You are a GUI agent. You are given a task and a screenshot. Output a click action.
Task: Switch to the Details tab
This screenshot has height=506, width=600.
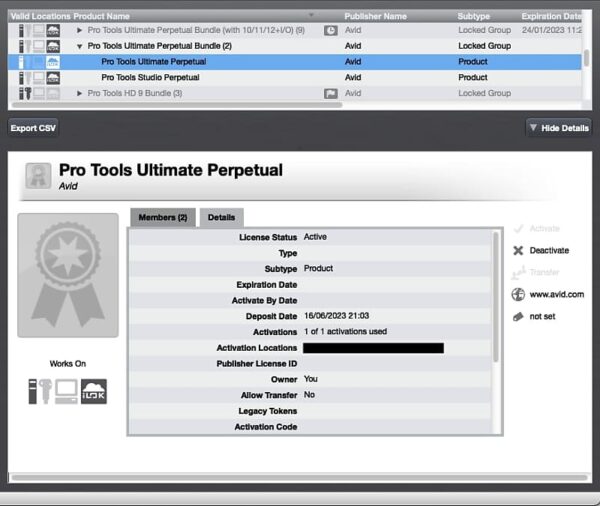pos(222,217)
